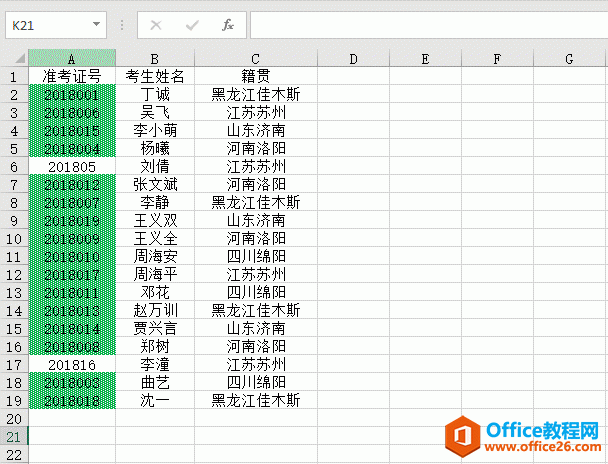Select cell containing 2018004
608x464 pixels.
pos(72,148)
